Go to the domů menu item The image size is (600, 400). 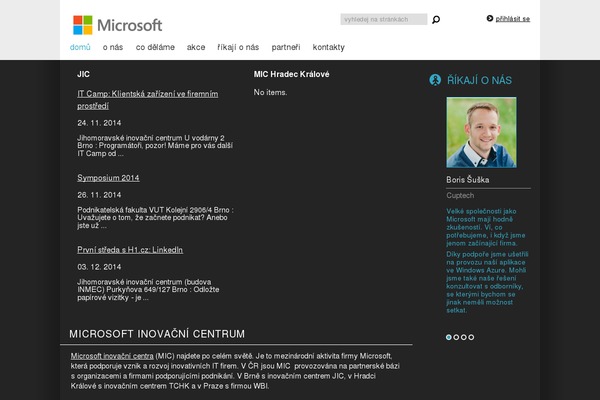tap(80, 47)
